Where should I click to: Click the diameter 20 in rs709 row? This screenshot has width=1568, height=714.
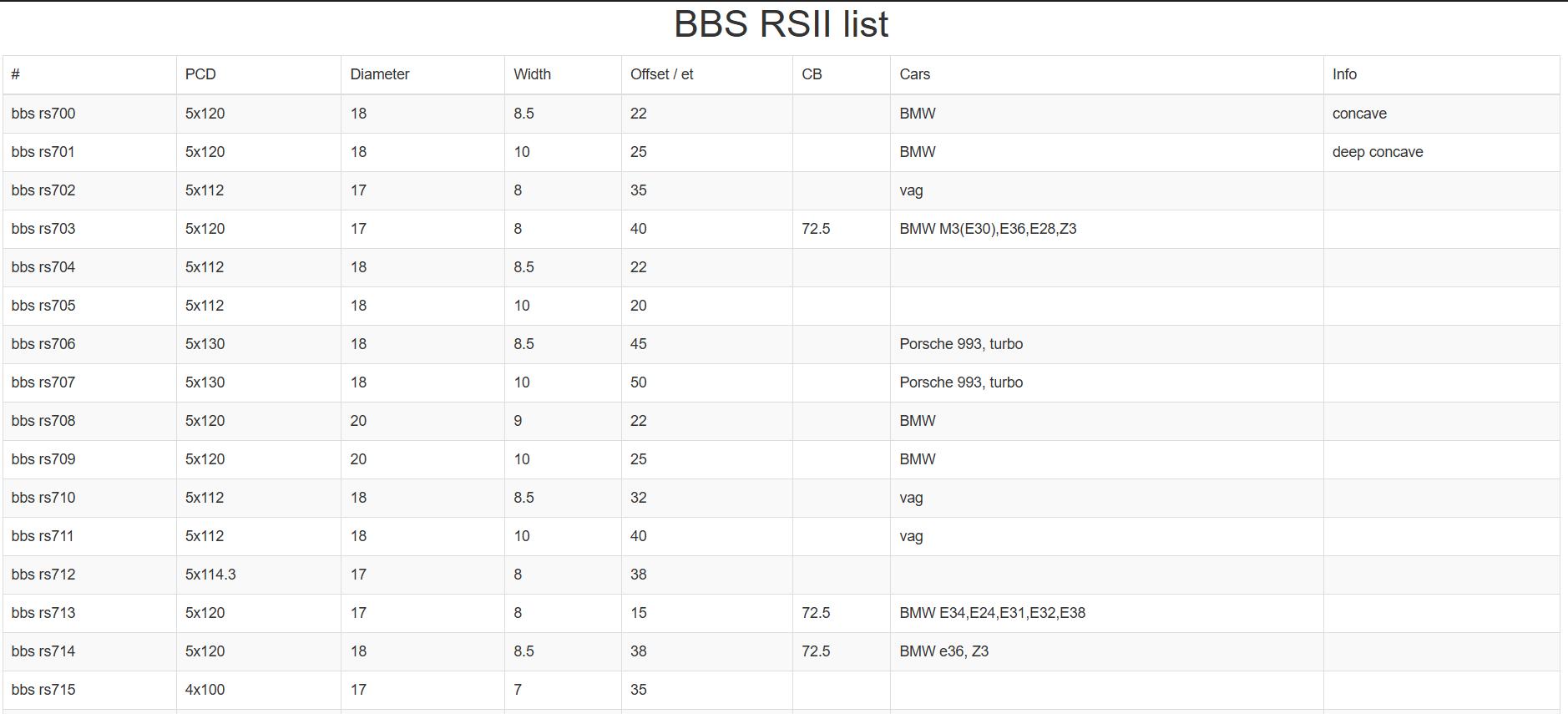pyautogui.click(x=422, y=459)
